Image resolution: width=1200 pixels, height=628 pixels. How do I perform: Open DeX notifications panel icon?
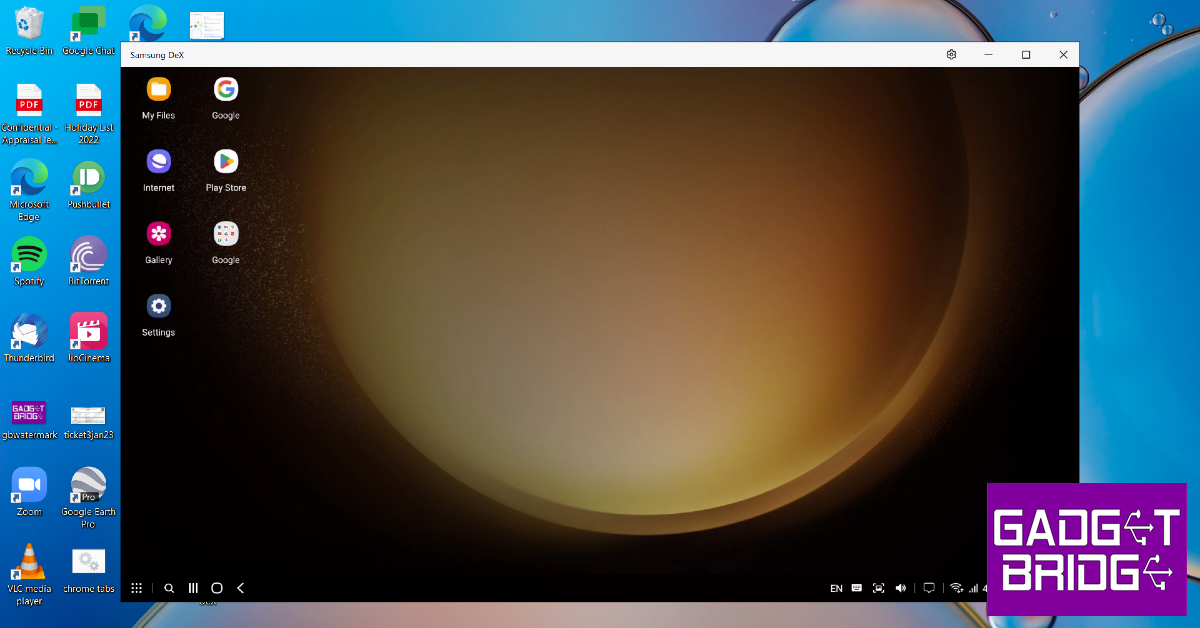point(928,588)
